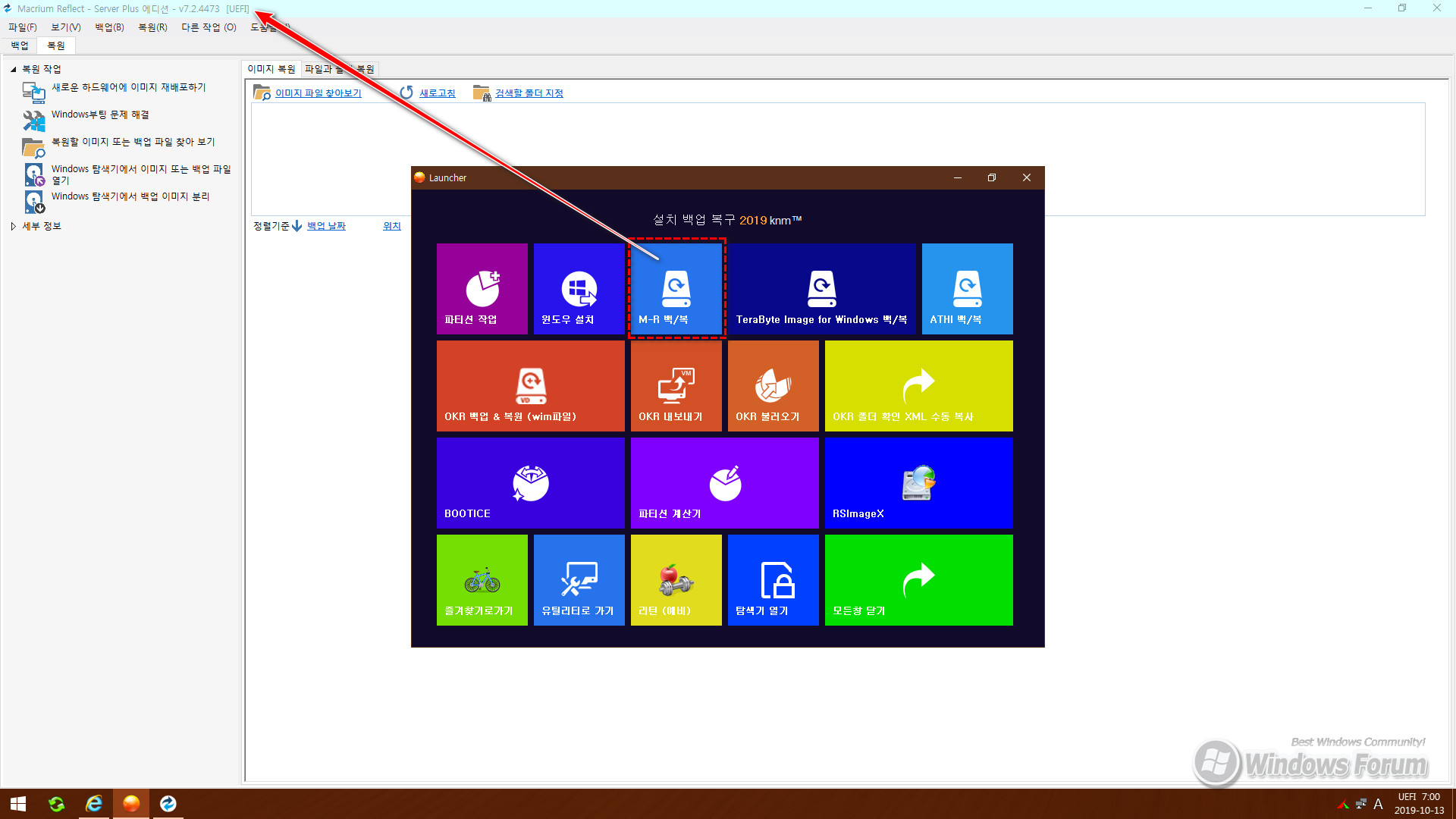This screenshot has width=1456, height=819.
Task: Expand the 세부 정보 section
Action: tap(14, 226)
